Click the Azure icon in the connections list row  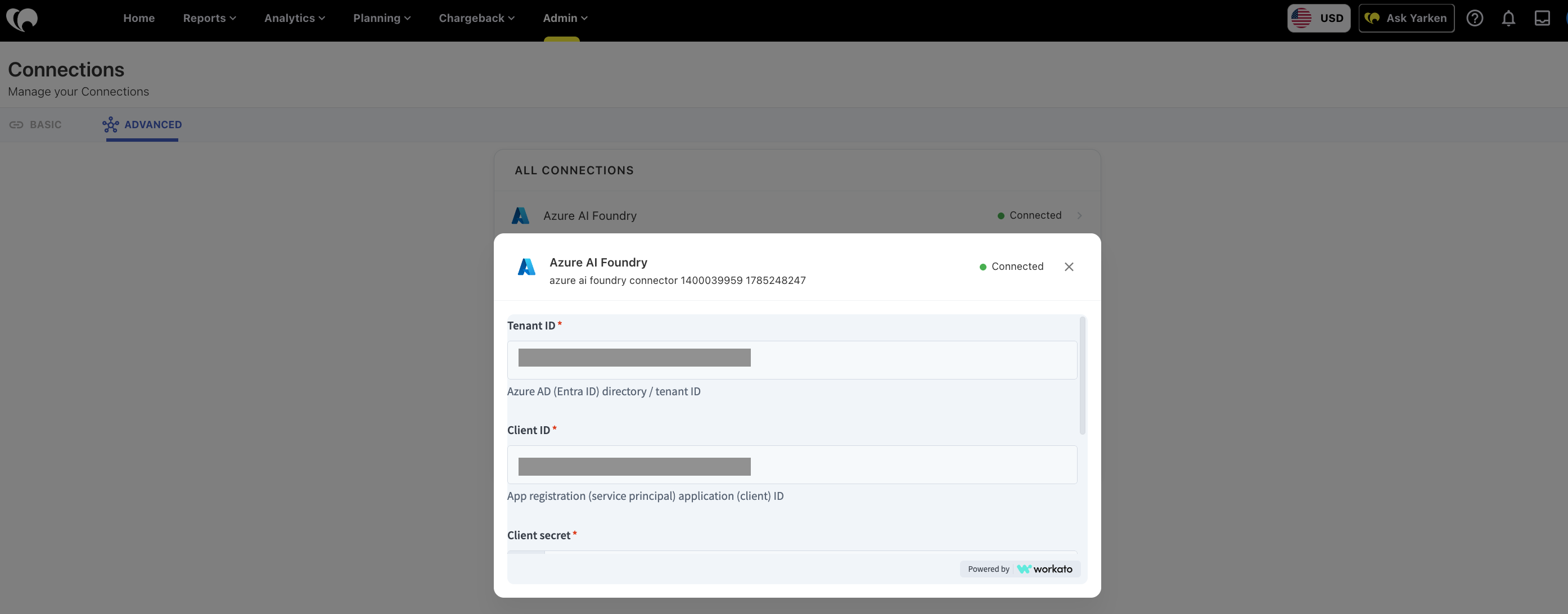pos(520,215)
